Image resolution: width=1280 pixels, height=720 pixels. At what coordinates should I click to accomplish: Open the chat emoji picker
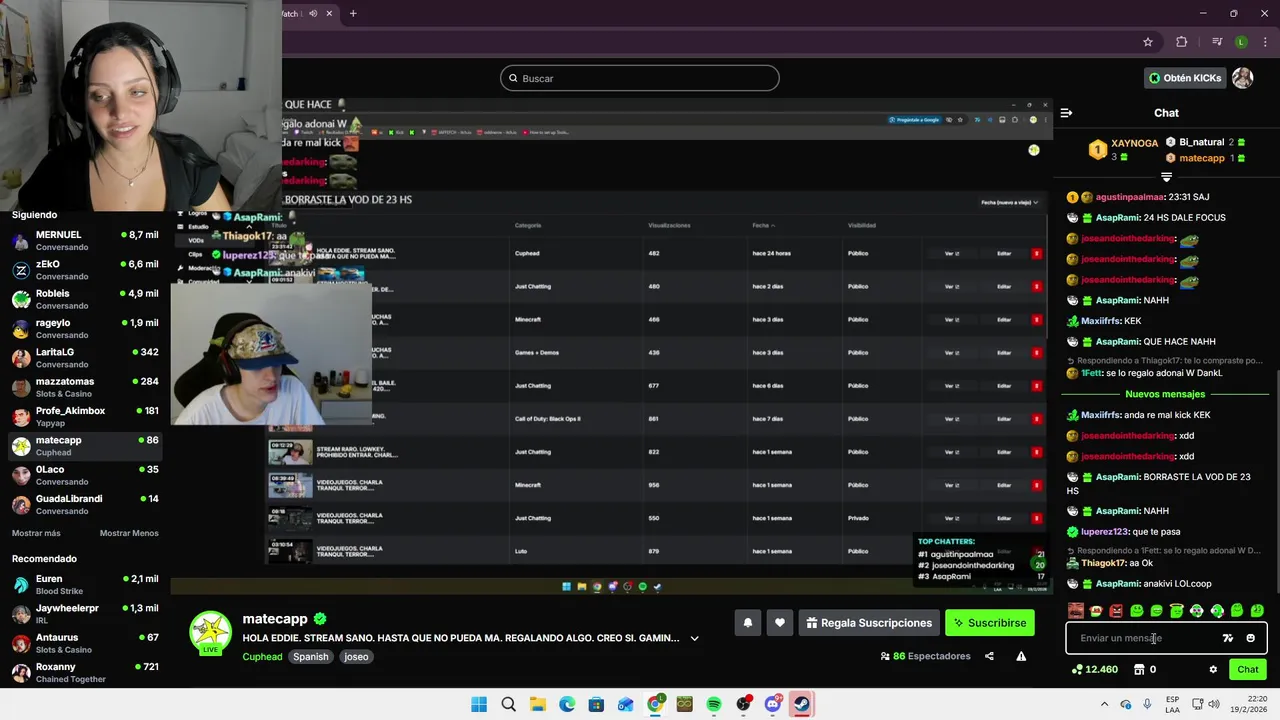coord(1250,638)
